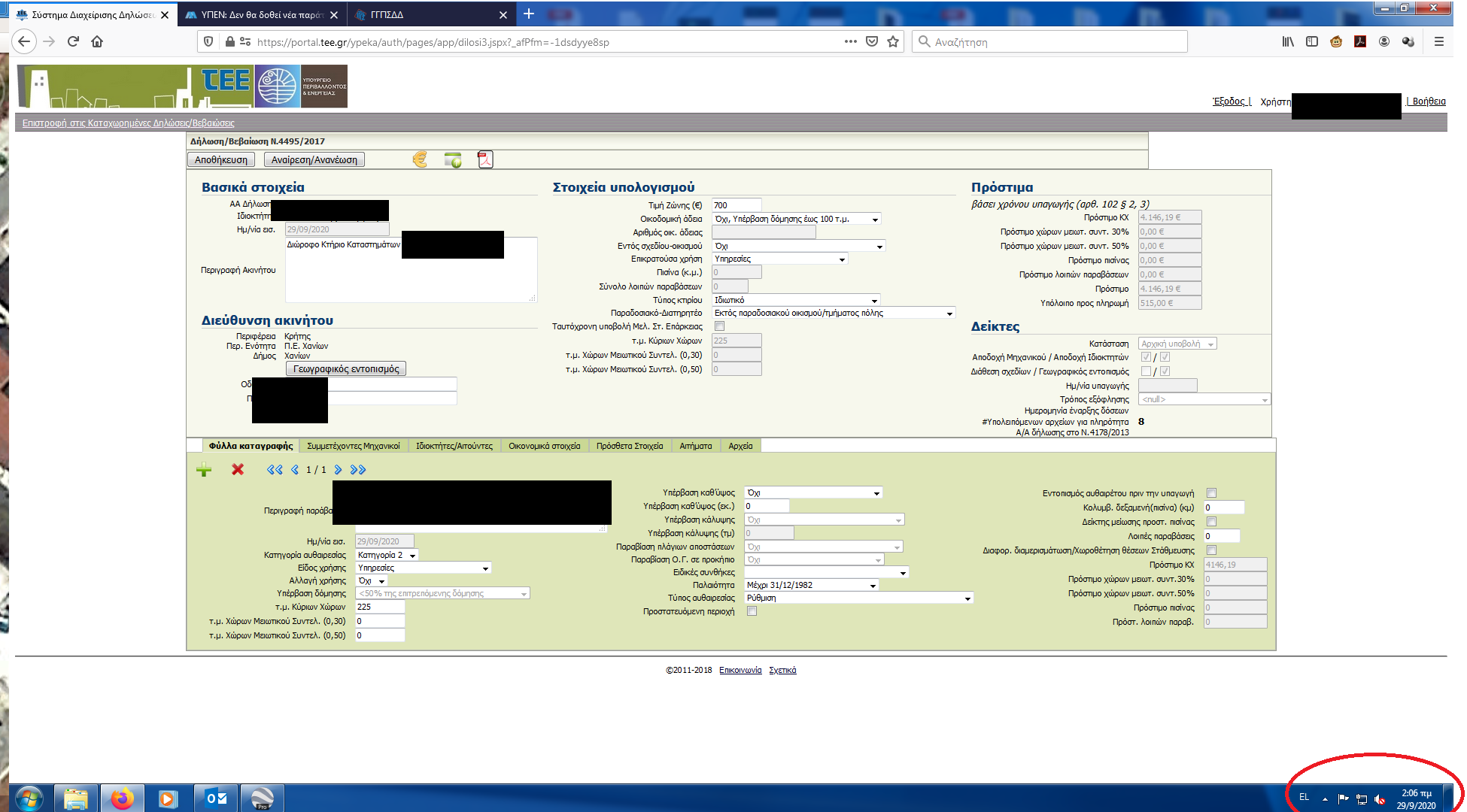Add new record sheet with green plus
Viewport: 1467px width, 812px height.
pos(204,470)
